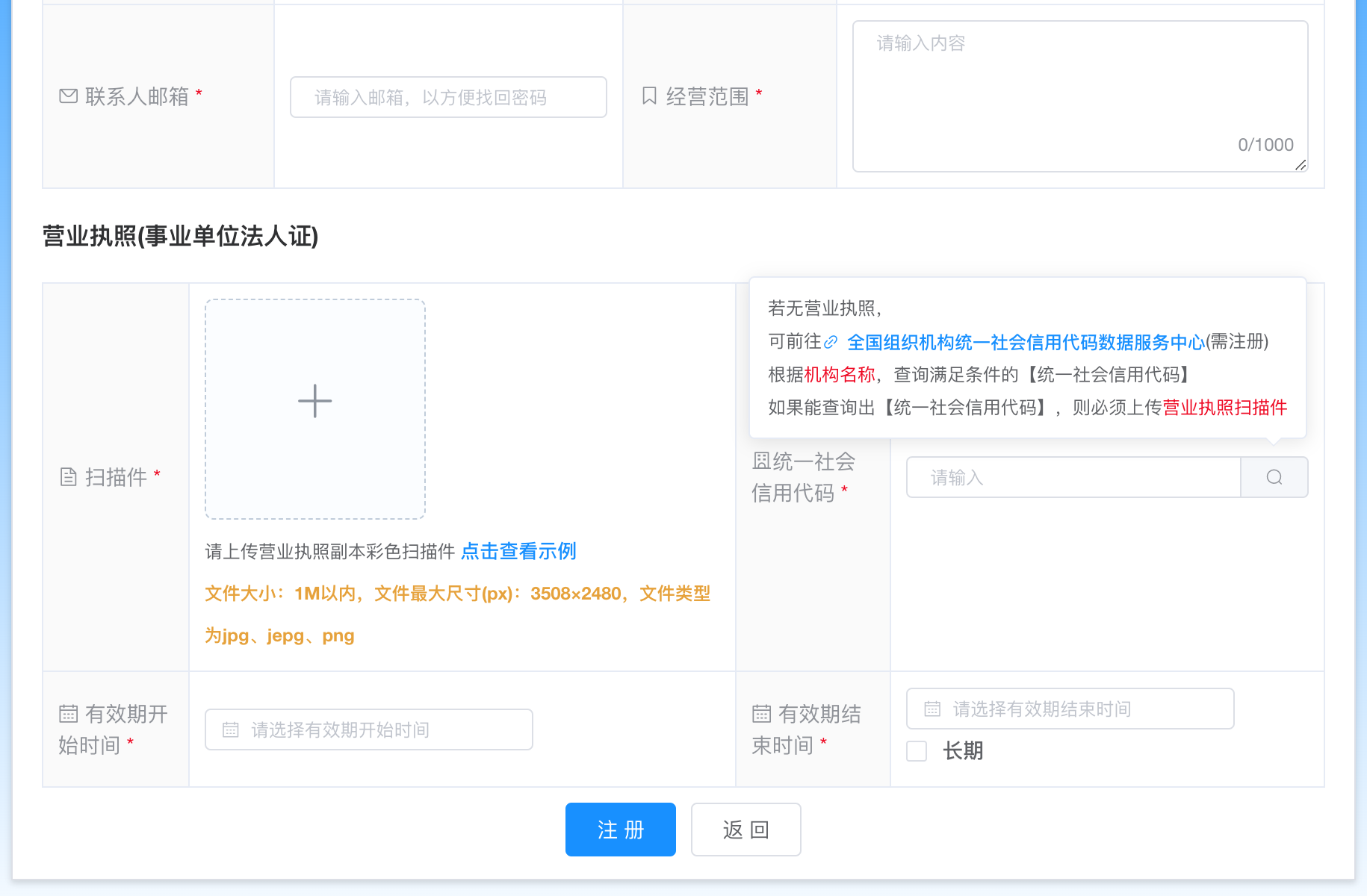
Task: Click the 注册 button
Action: coord(621,830)
